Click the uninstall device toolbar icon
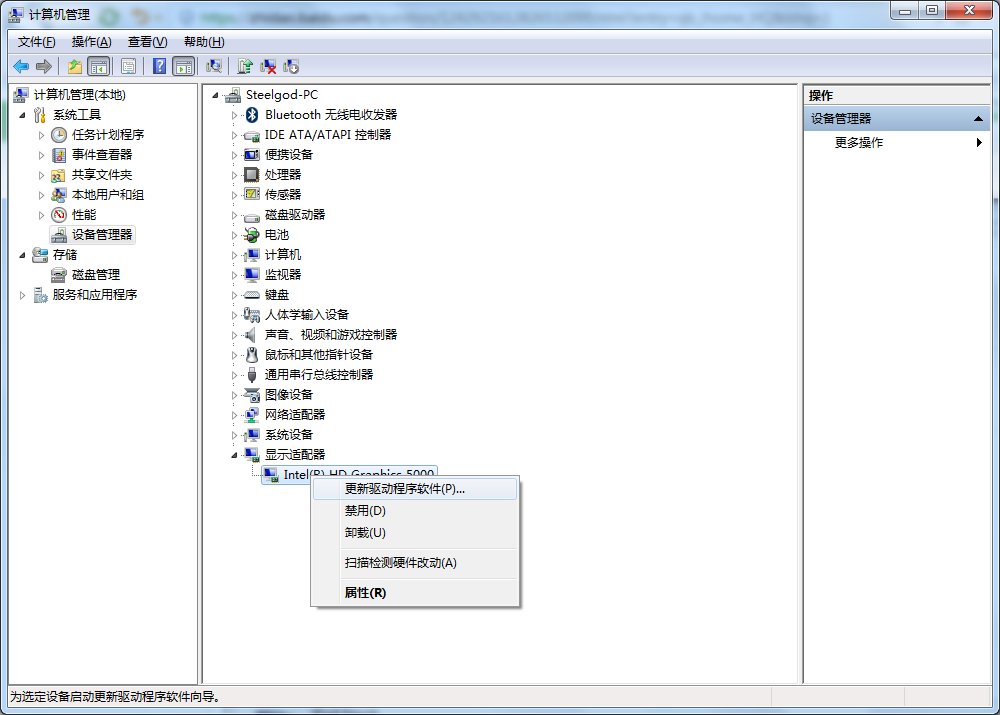The height and width of the screenshot is (715, 1000). click(x=270, y=66)
